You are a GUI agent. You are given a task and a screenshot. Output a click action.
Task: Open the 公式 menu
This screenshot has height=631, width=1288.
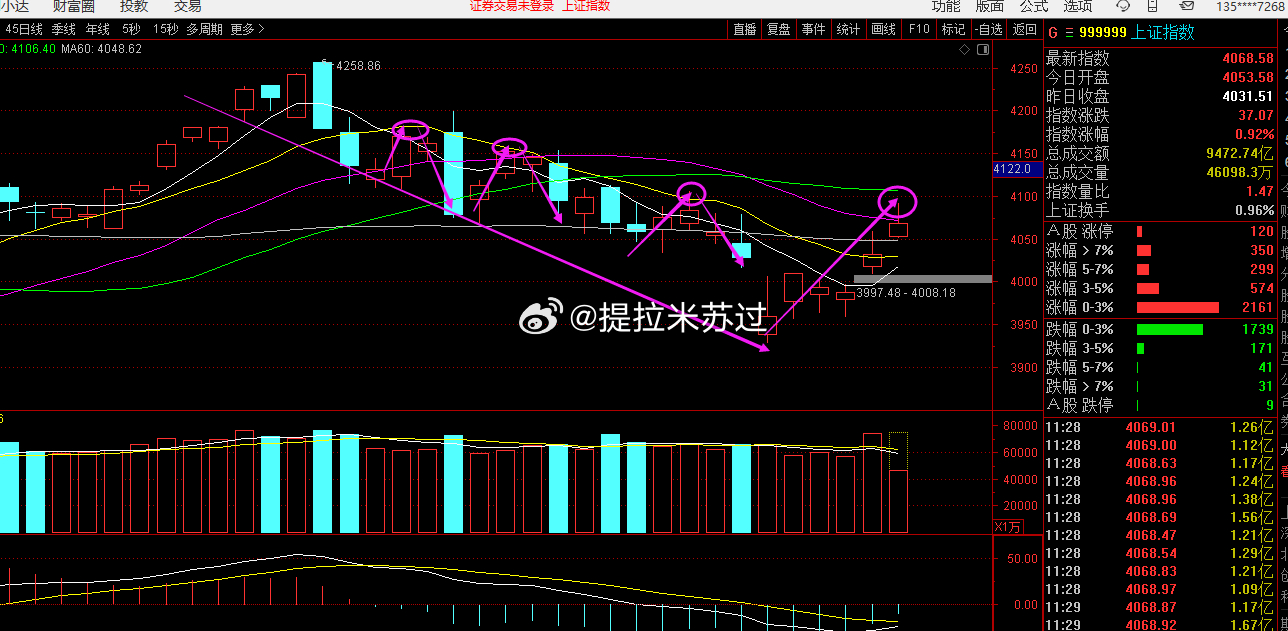coord(1034,5)
